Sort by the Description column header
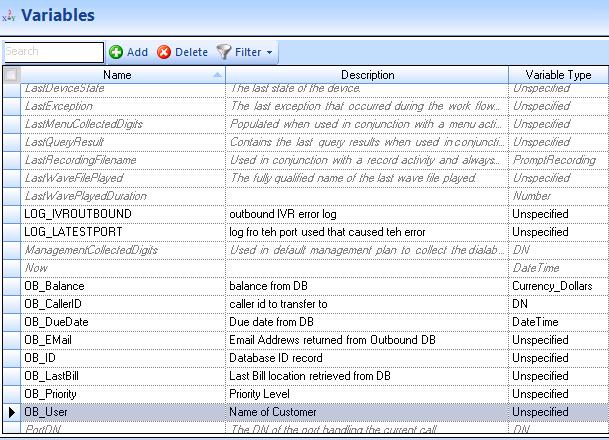This screenshot has width=609, height=440. [367, 75]
